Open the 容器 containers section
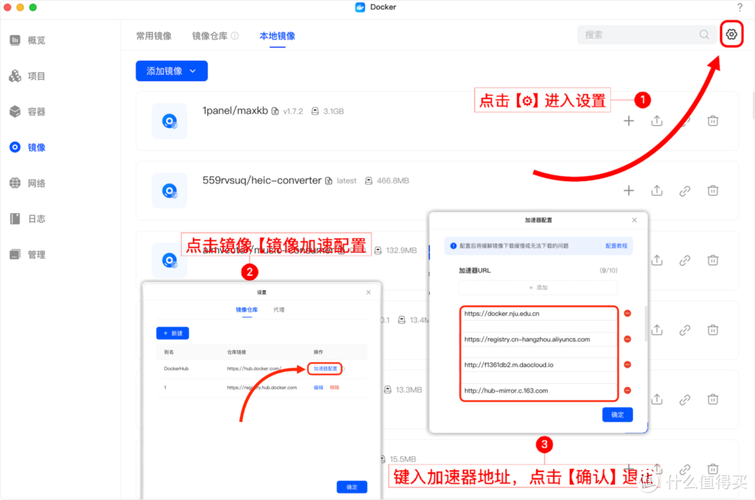 [x=28, y=111]
